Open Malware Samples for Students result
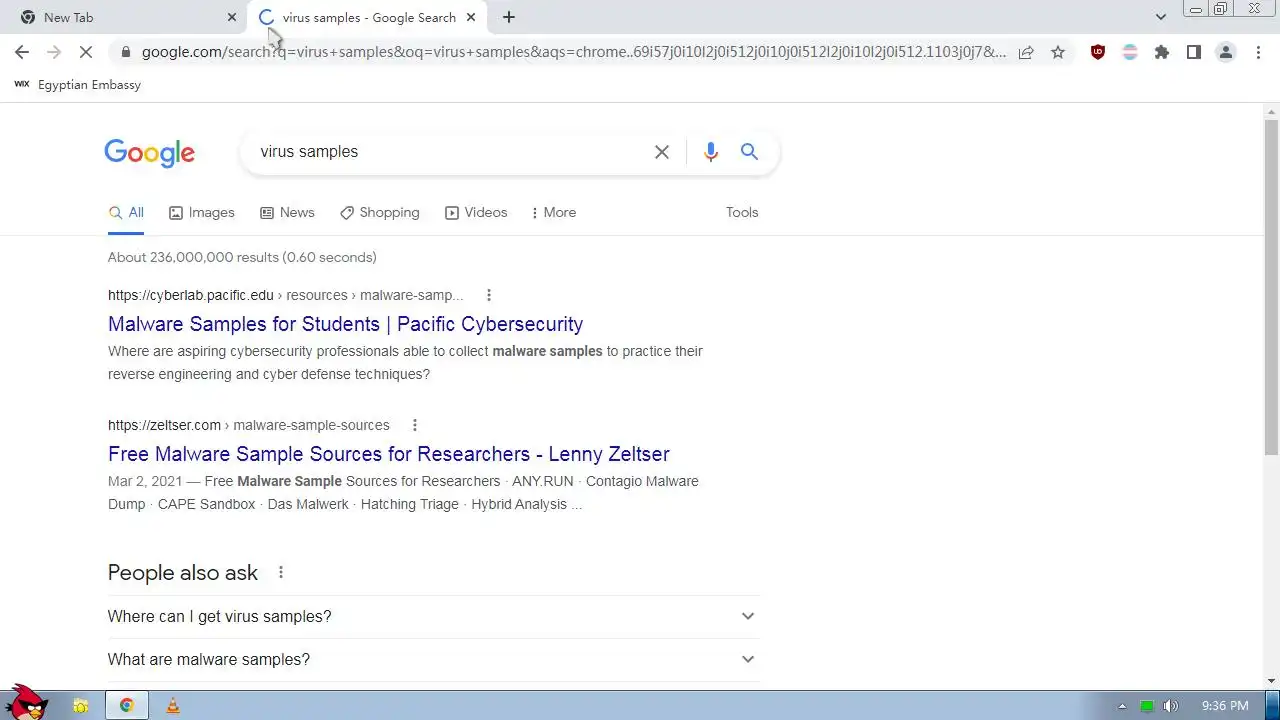 [x=345, y=324]
